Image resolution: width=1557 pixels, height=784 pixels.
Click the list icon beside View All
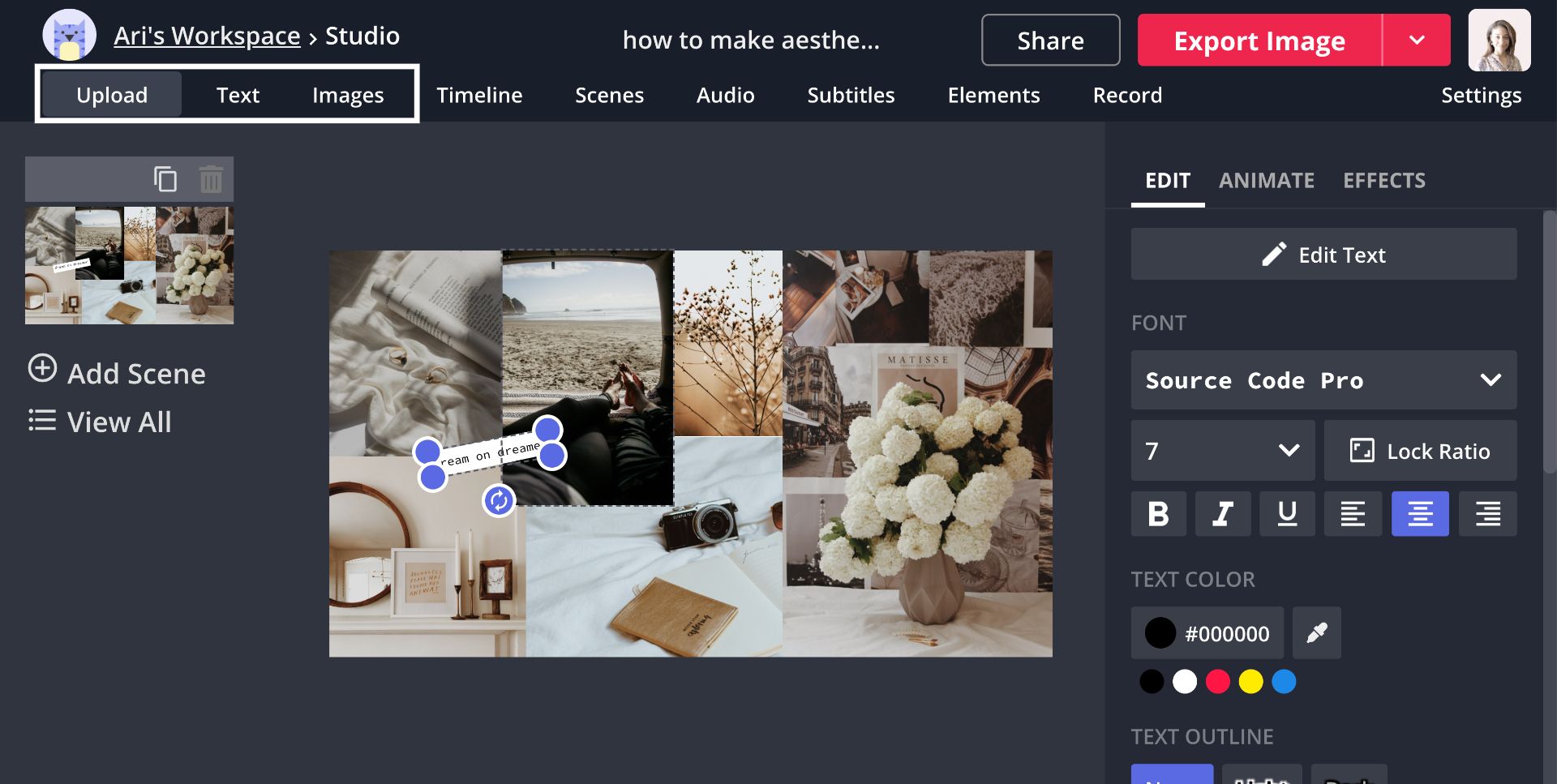point(42,420)
